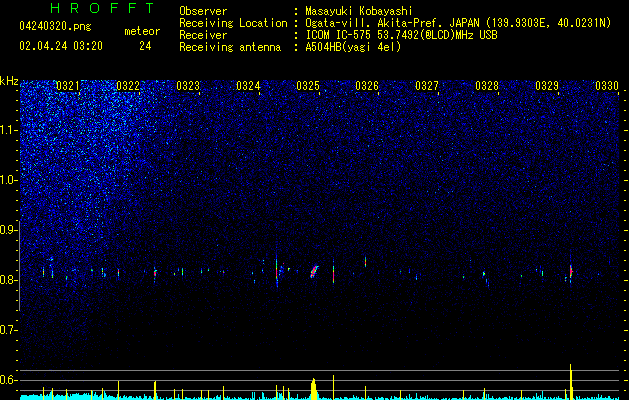Click the tallest yellow spike after 0329
The height and width of the screenshot is (400, 629).
pos(570,382)
